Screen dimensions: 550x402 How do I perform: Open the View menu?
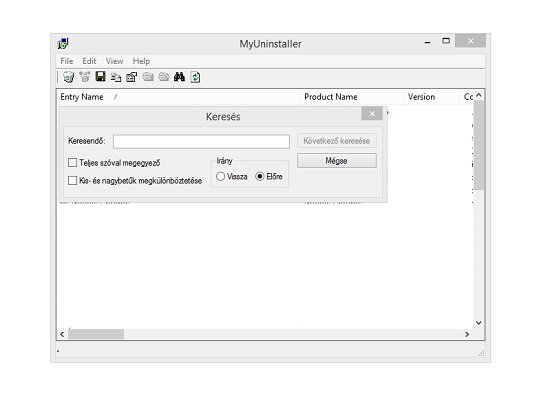coord(114,61)
